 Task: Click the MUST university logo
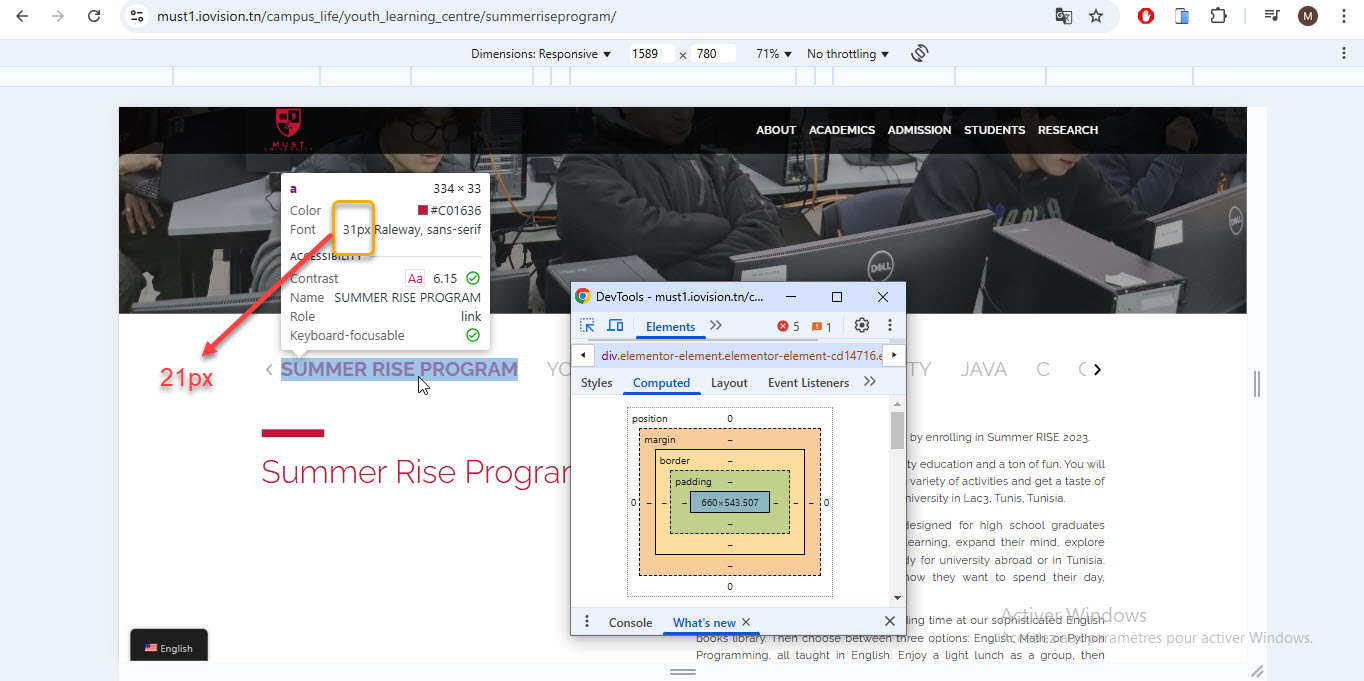point(288,129)
